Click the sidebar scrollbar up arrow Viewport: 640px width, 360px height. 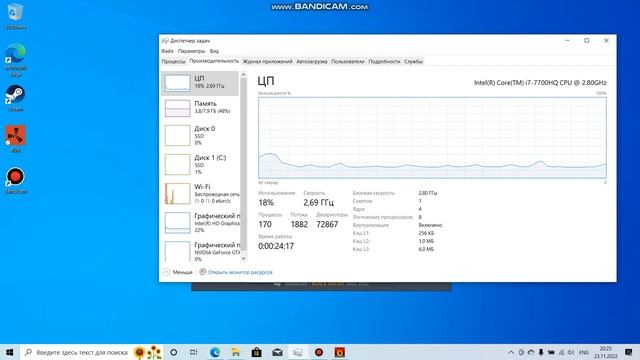(244, 75)
